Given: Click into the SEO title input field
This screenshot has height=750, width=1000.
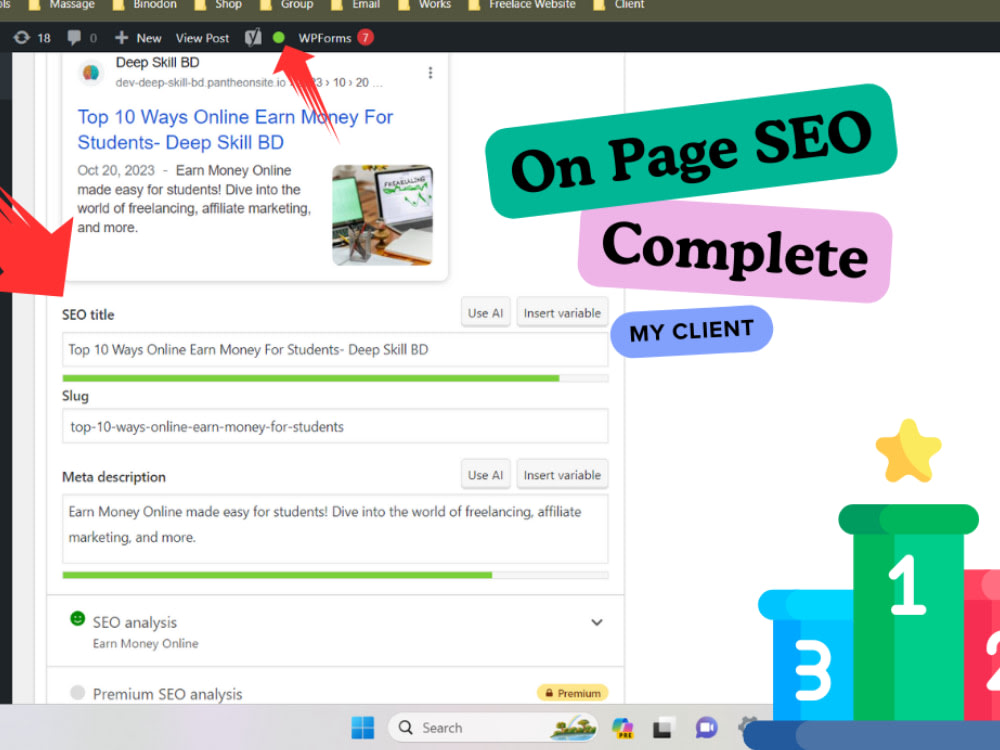Looking at the screenshot, I should 335,349.
